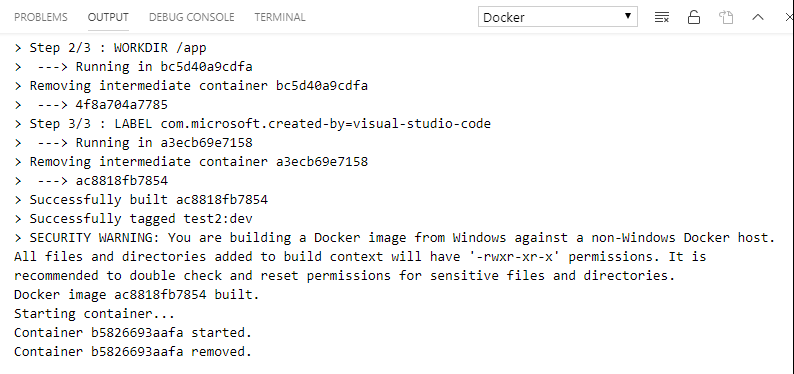Close the panel using the X icon
The height and width of the screenshot is (374, 794).
click(x=789, y=17)
